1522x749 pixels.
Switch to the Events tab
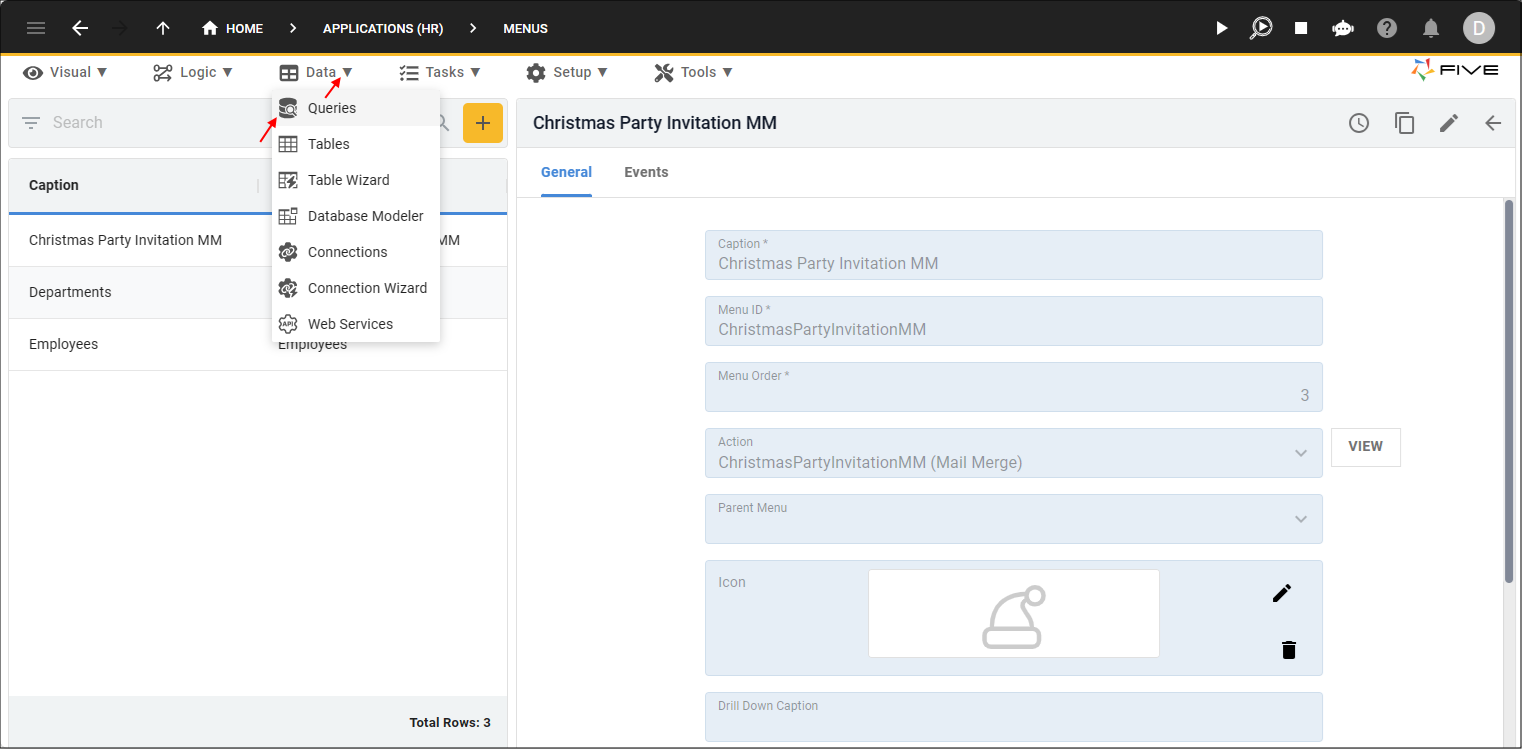click(x=646, y=172)
